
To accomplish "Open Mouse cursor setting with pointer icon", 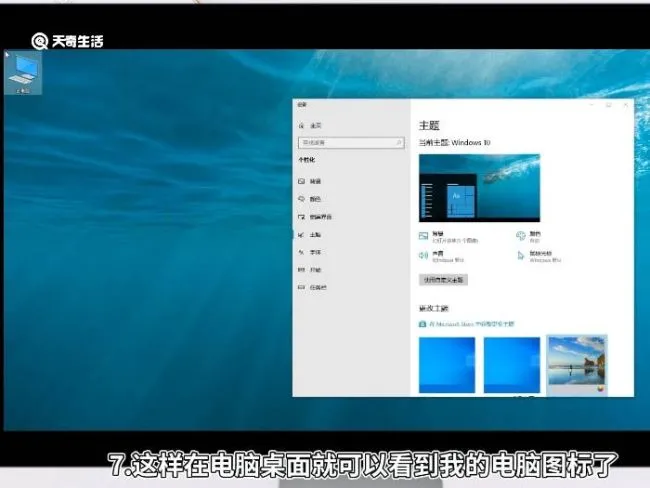I will tap(539, 256).
